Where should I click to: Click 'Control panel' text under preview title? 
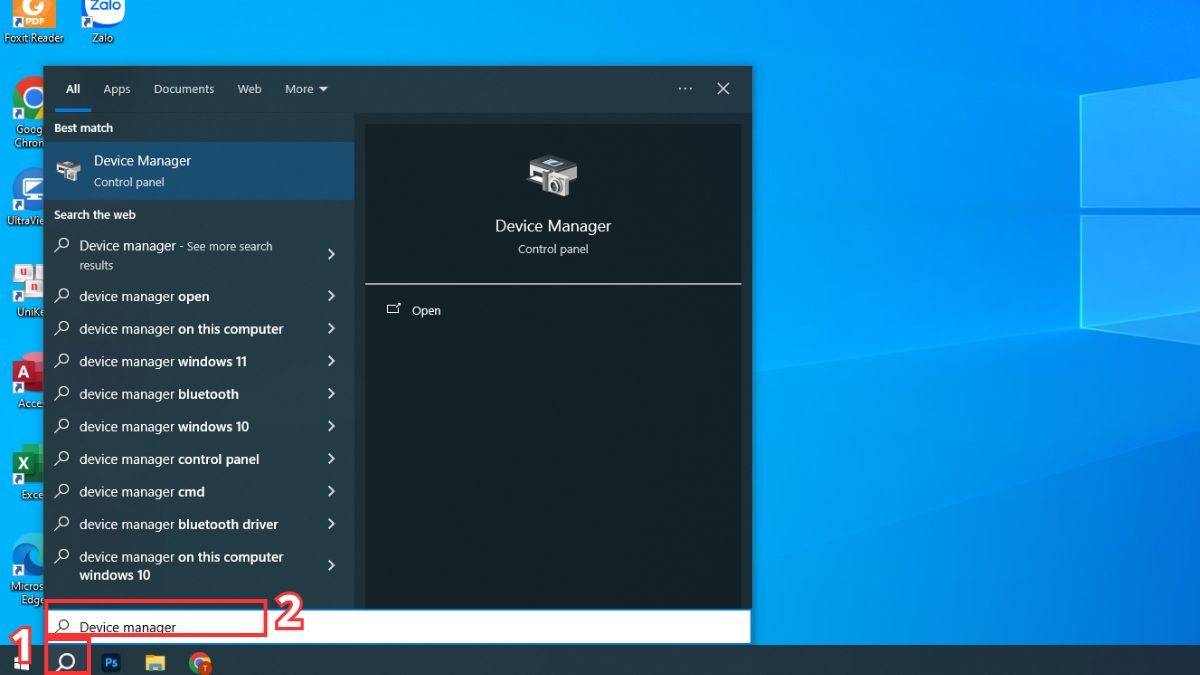pyautogui.click(x=553, y=249)
